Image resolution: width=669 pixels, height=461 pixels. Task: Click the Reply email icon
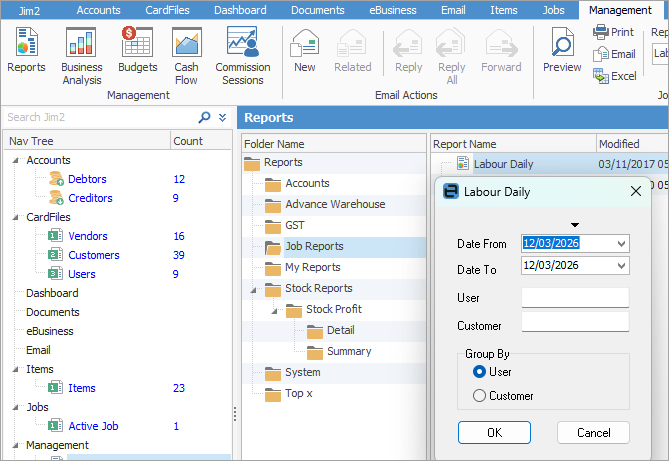click(x=408, y=50)
